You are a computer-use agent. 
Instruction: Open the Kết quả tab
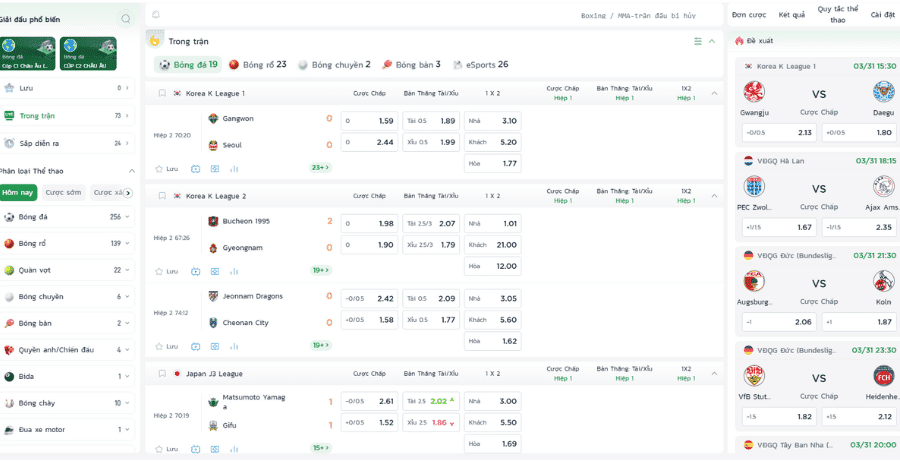tap(792, 15)
